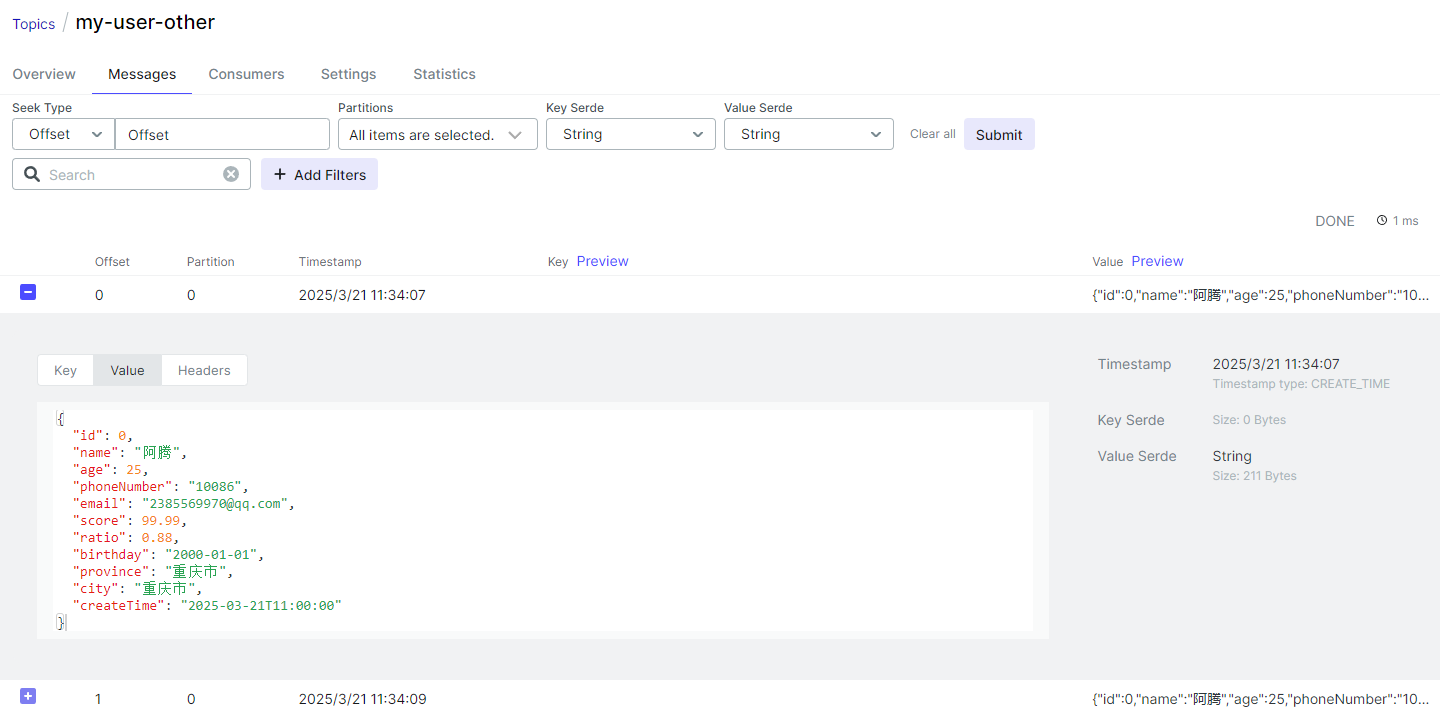Open the Settings tab
1440x714 pixels.
(348, 74)
